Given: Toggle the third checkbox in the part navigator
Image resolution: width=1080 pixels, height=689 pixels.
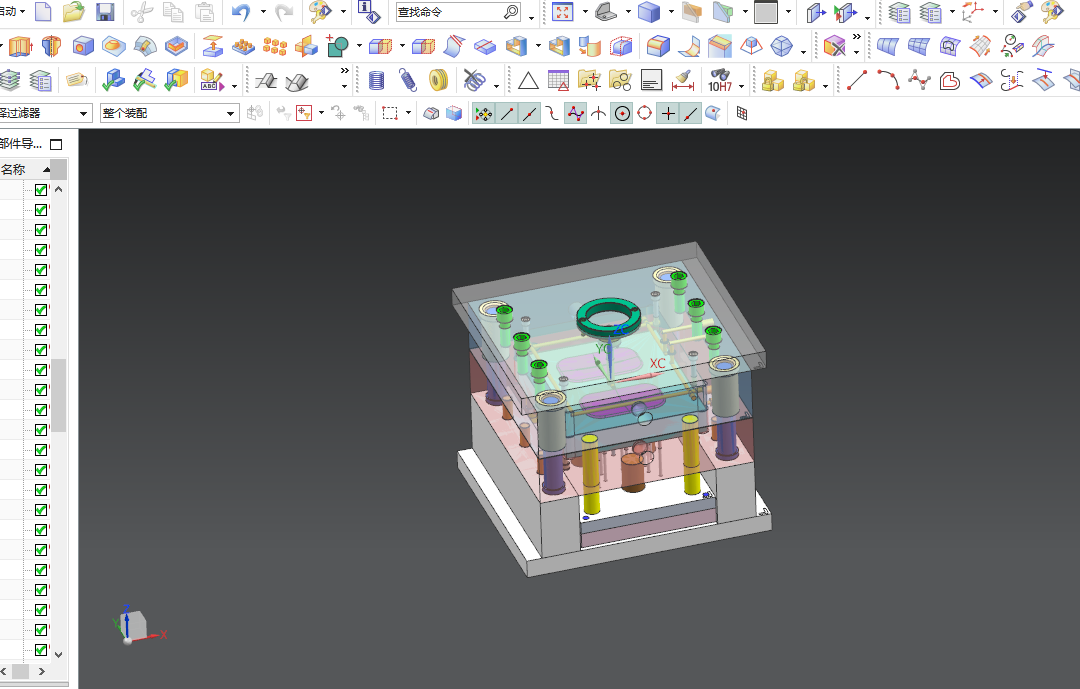Looking at the screenshot, I should (x=41, y=229).
